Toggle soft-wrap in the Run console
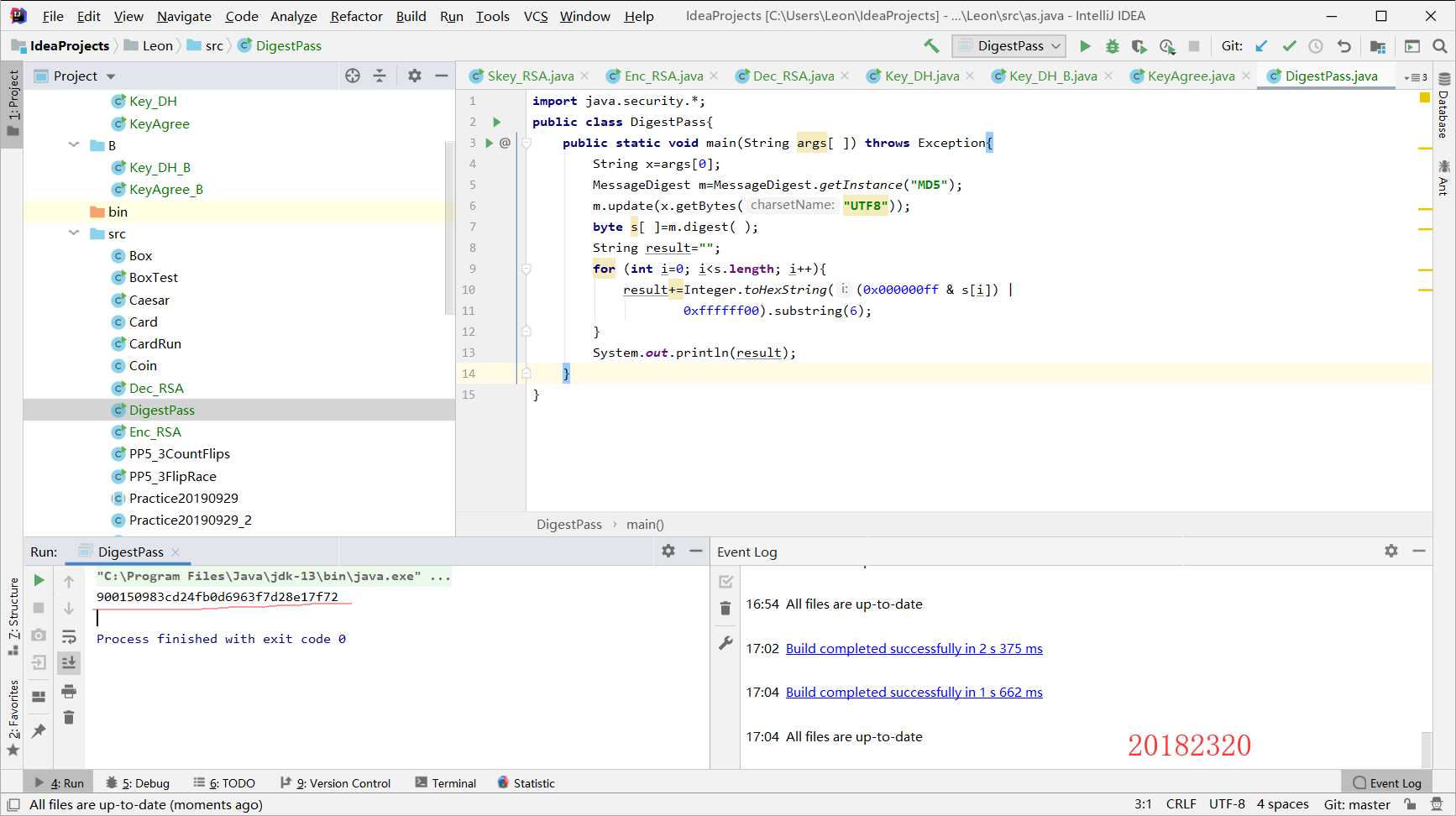 click(x=69, y=636)
